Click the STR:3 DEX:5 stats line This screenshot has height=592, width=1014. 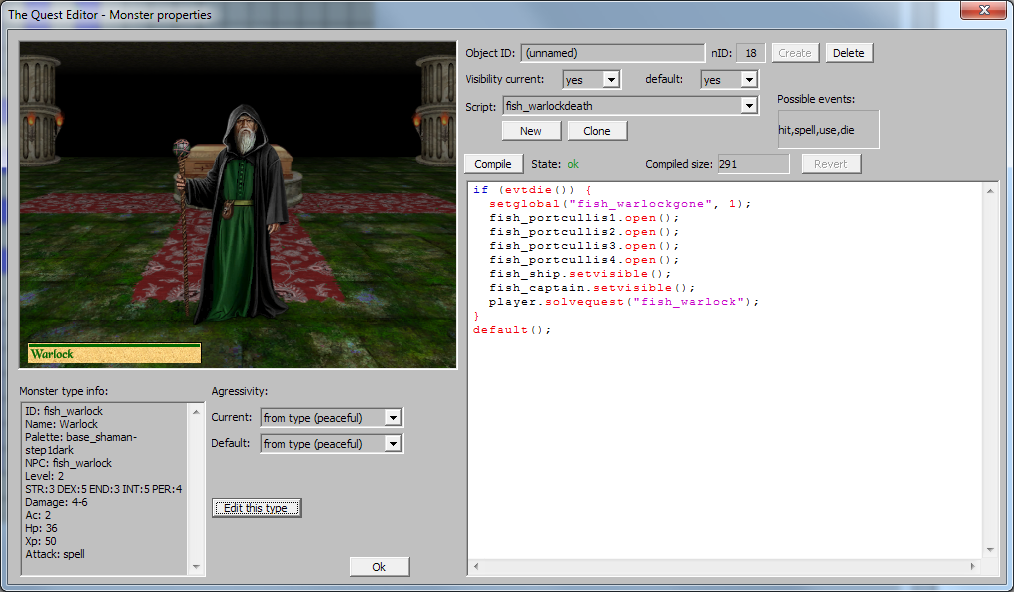tap(103, 489)
